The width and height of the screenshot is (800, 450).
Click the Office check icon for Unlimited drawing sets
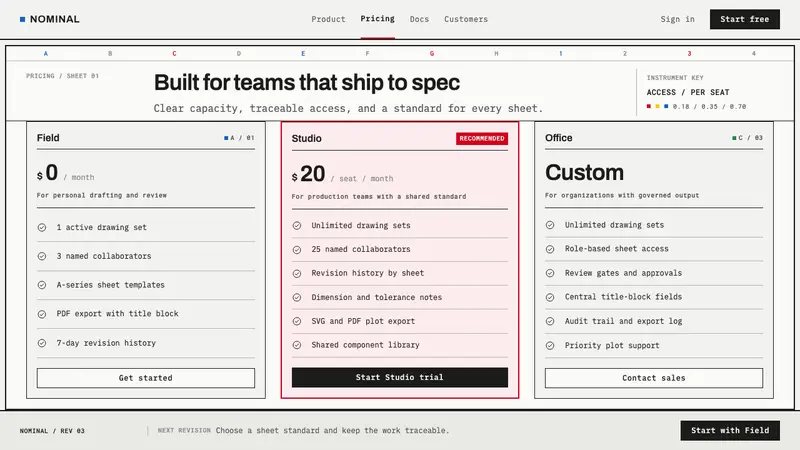[x=550, y=225]
